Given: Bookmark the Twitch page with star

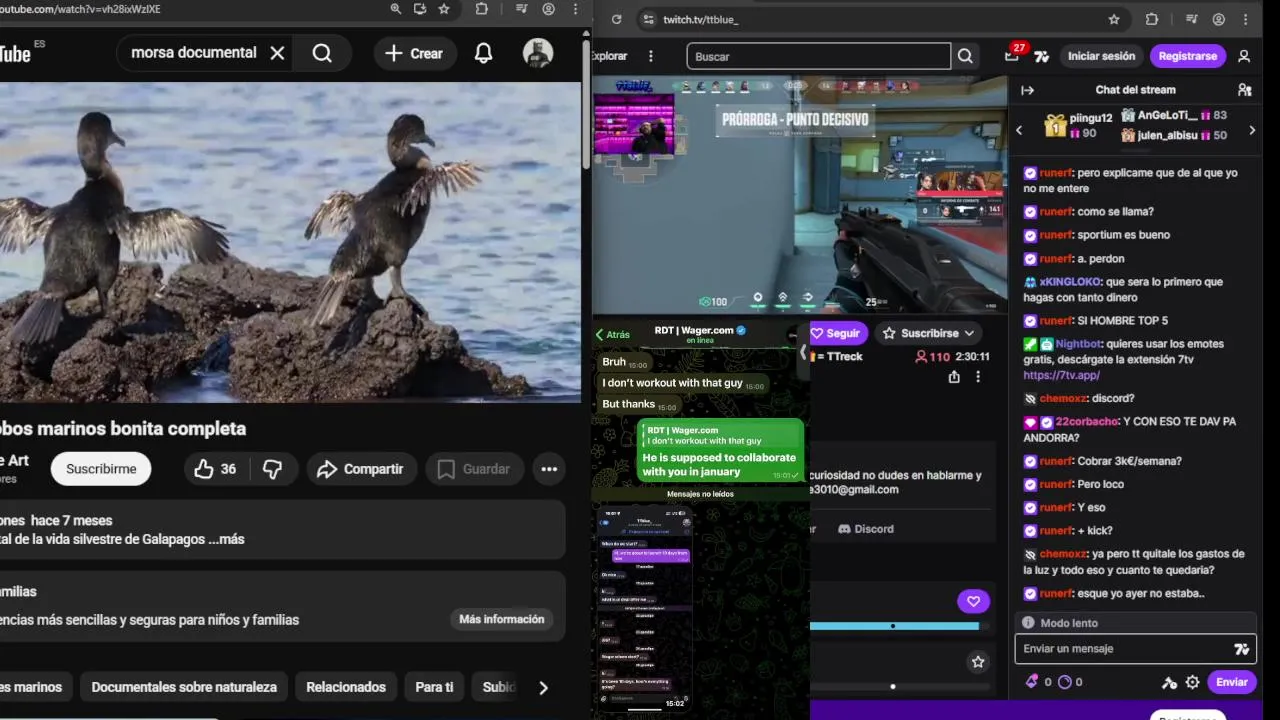Looking at the screenshot, I should (1114, 19).
